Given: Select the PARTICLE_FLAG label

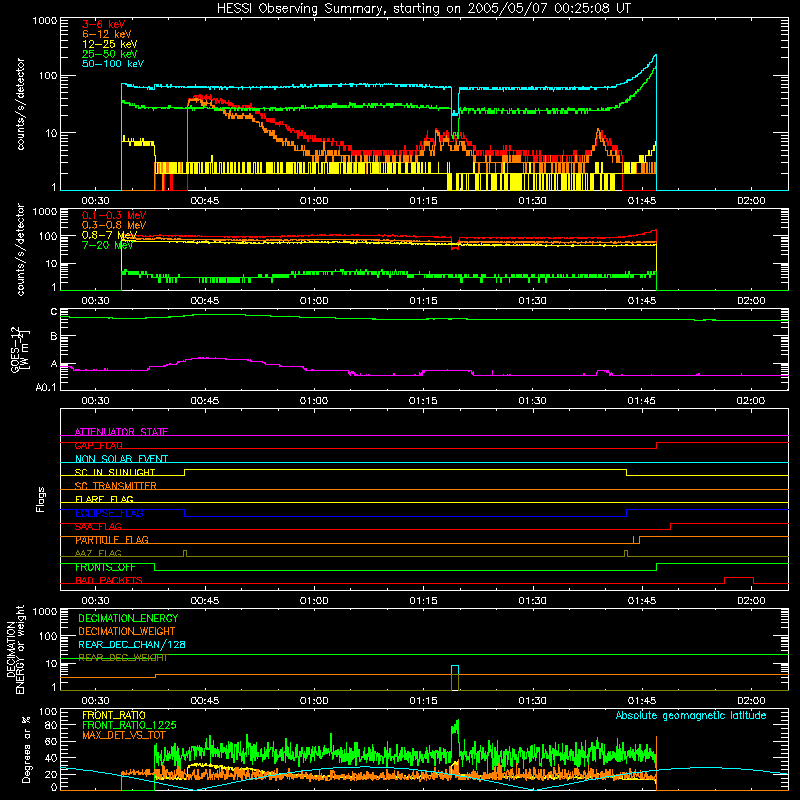Looking at the screenshot, I should [x=112, y=540].
